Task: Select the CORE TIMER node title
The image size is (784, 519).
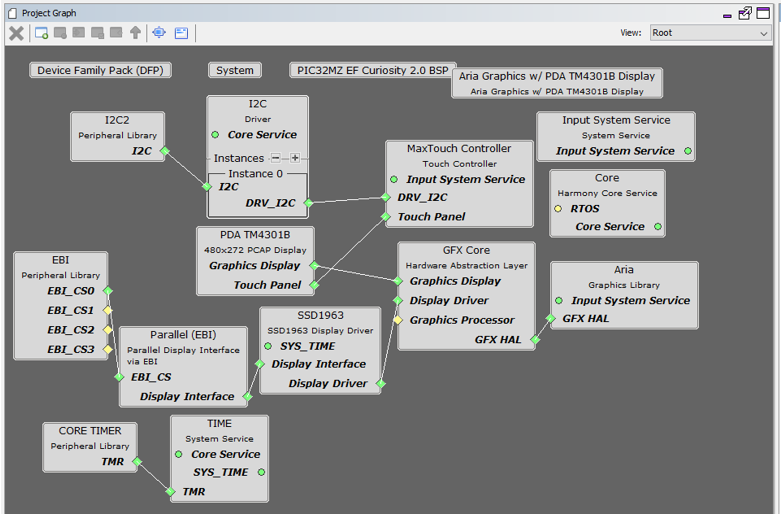Action: pos(90,431)
